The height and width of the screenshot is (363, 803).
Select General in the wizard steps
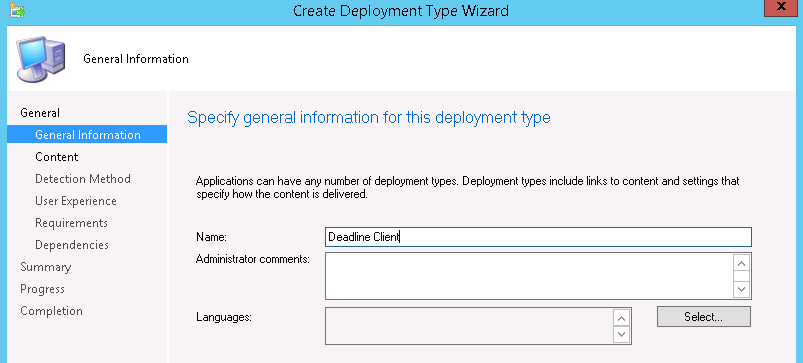40,113
